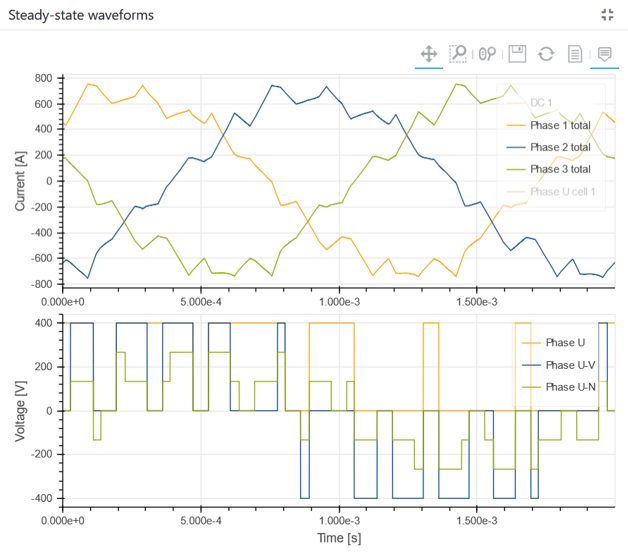Toggle Phase 2 total legend label
628x556 pixels.
click(x=559, y=147)
